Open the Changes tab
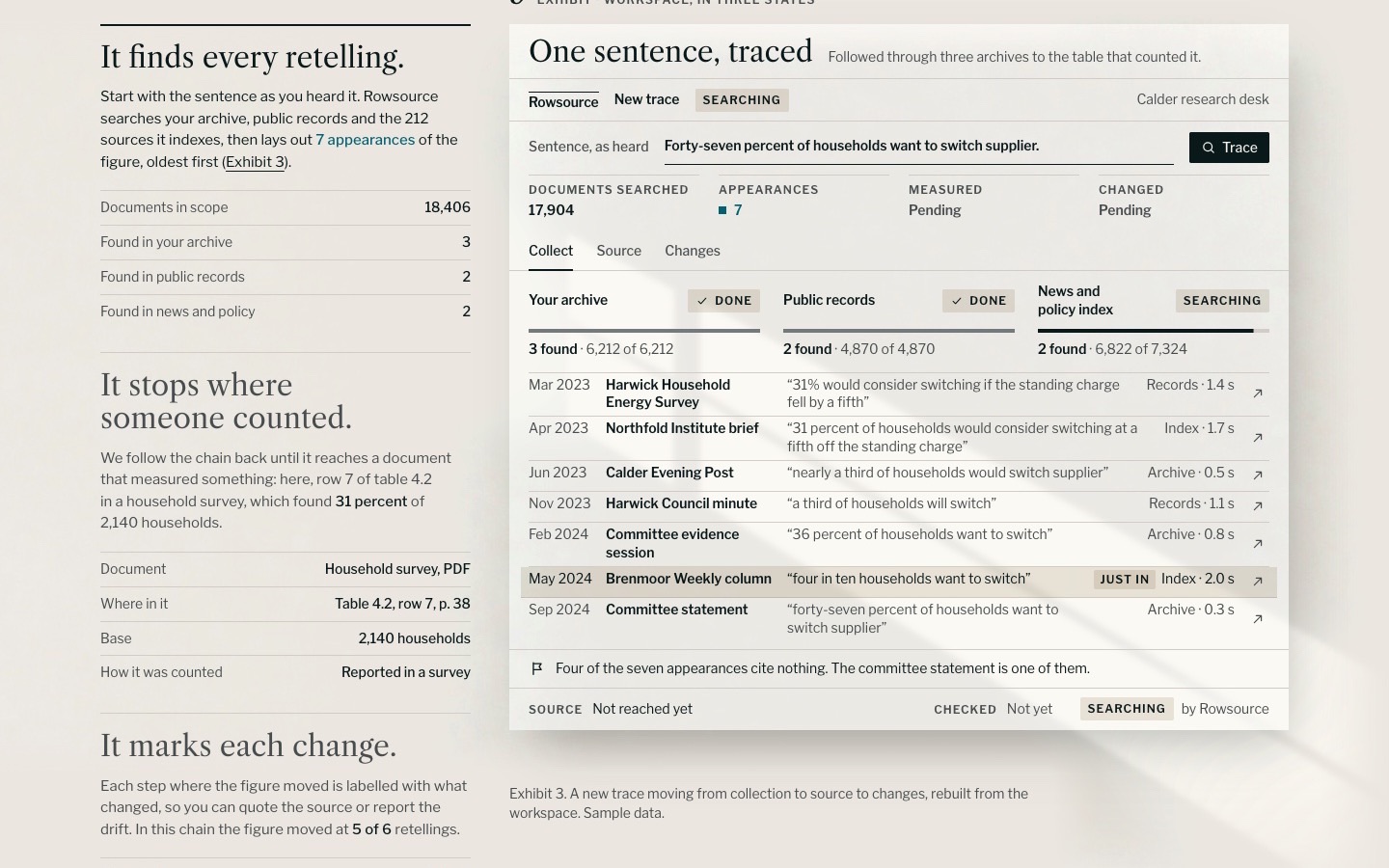Viewport: 1389px width, 868px height. coord(693,251)
